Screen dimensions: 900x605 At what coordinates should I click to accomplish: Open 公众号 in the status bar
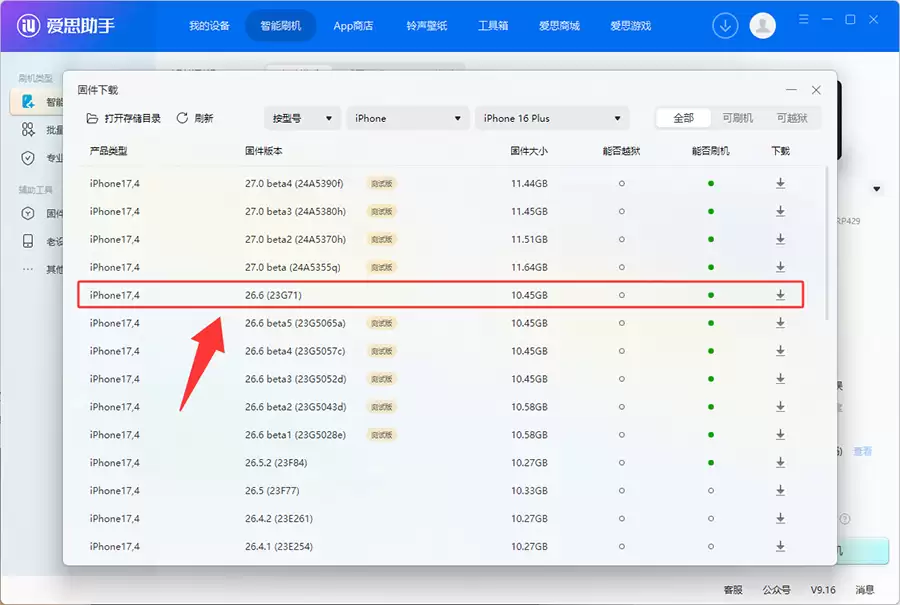click(776, 590)
